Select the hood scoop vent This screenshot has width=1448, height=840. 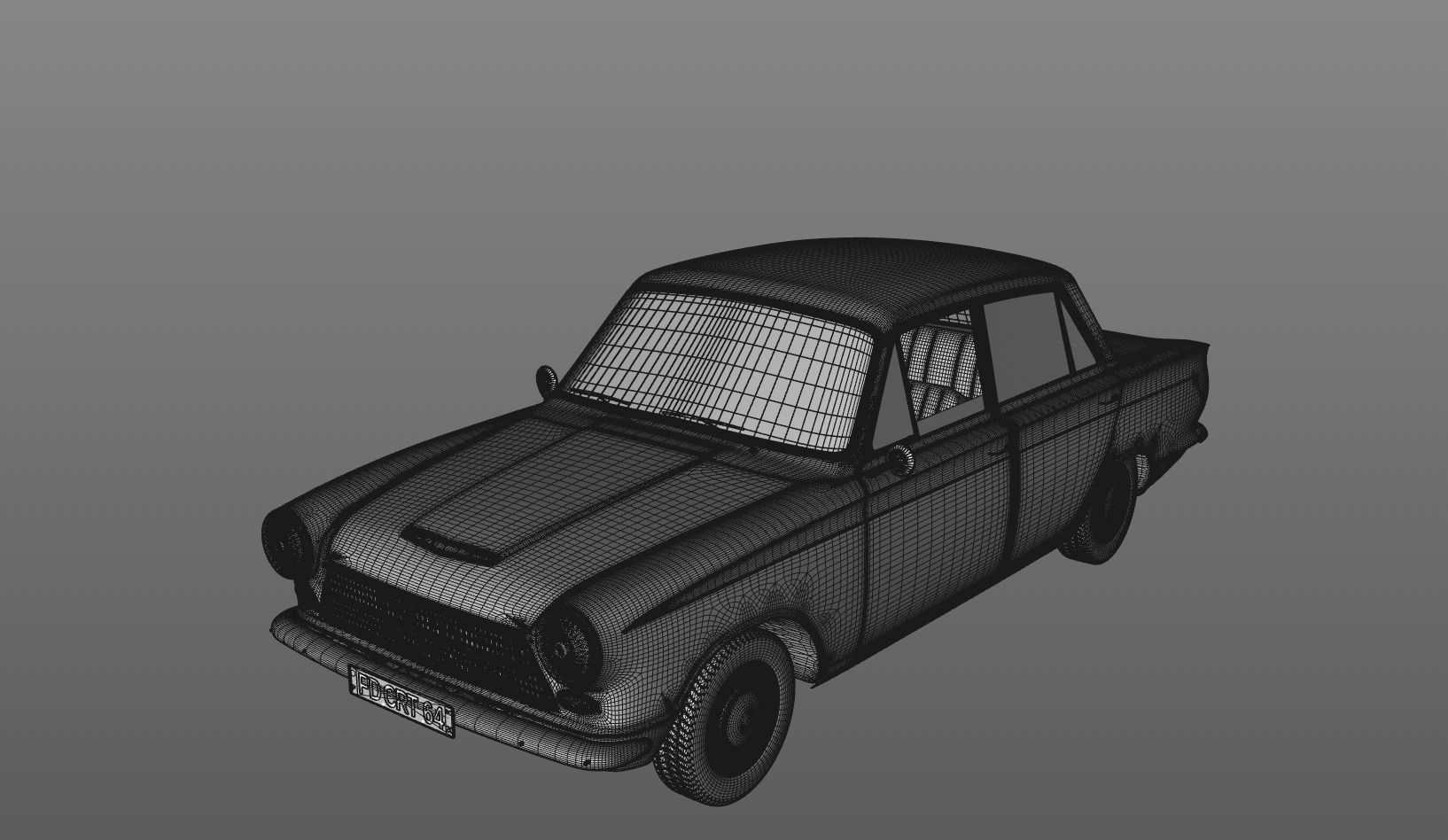452,544
